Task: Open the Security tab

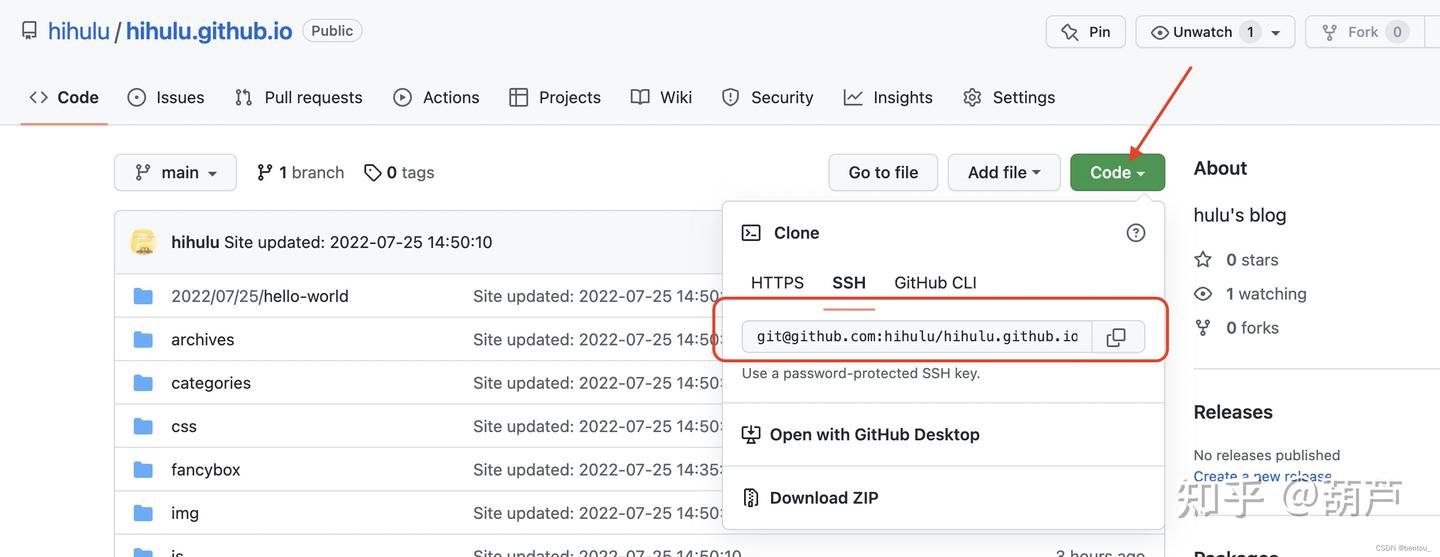Action: pos(768,97)
